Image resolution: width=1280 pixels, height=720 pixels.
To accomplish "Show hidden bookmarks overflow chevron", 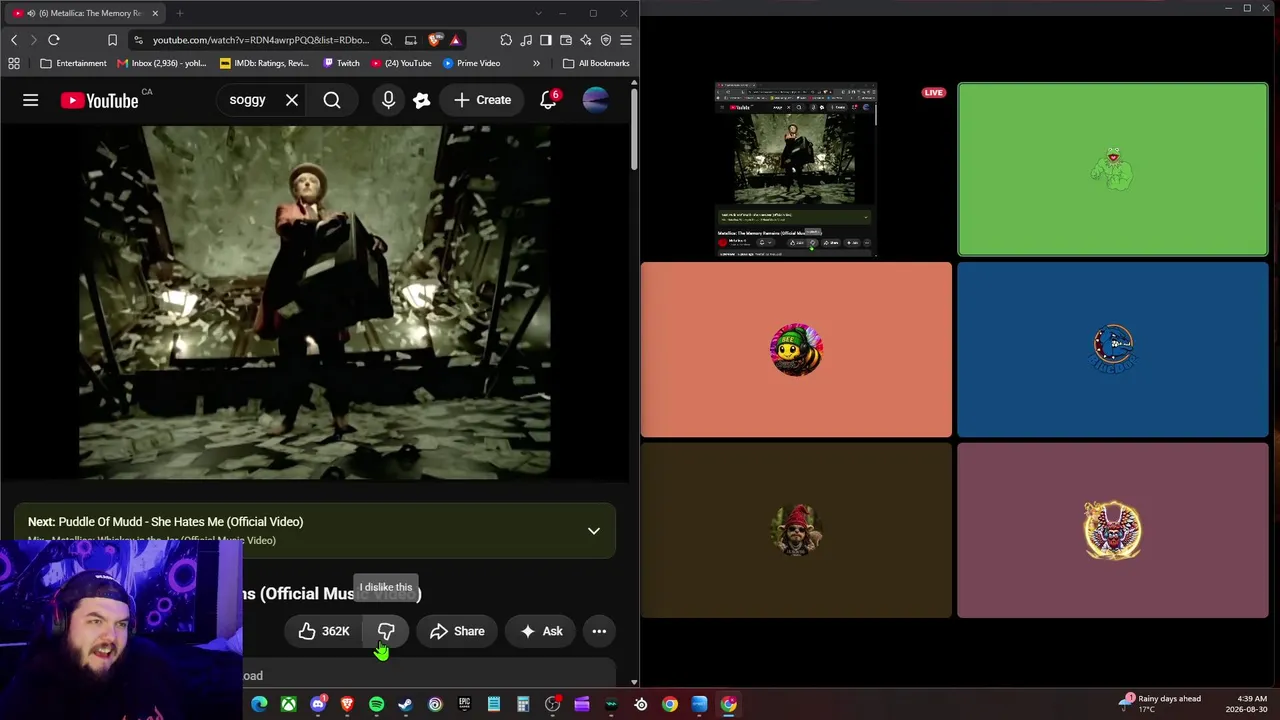I will point(536,63).
